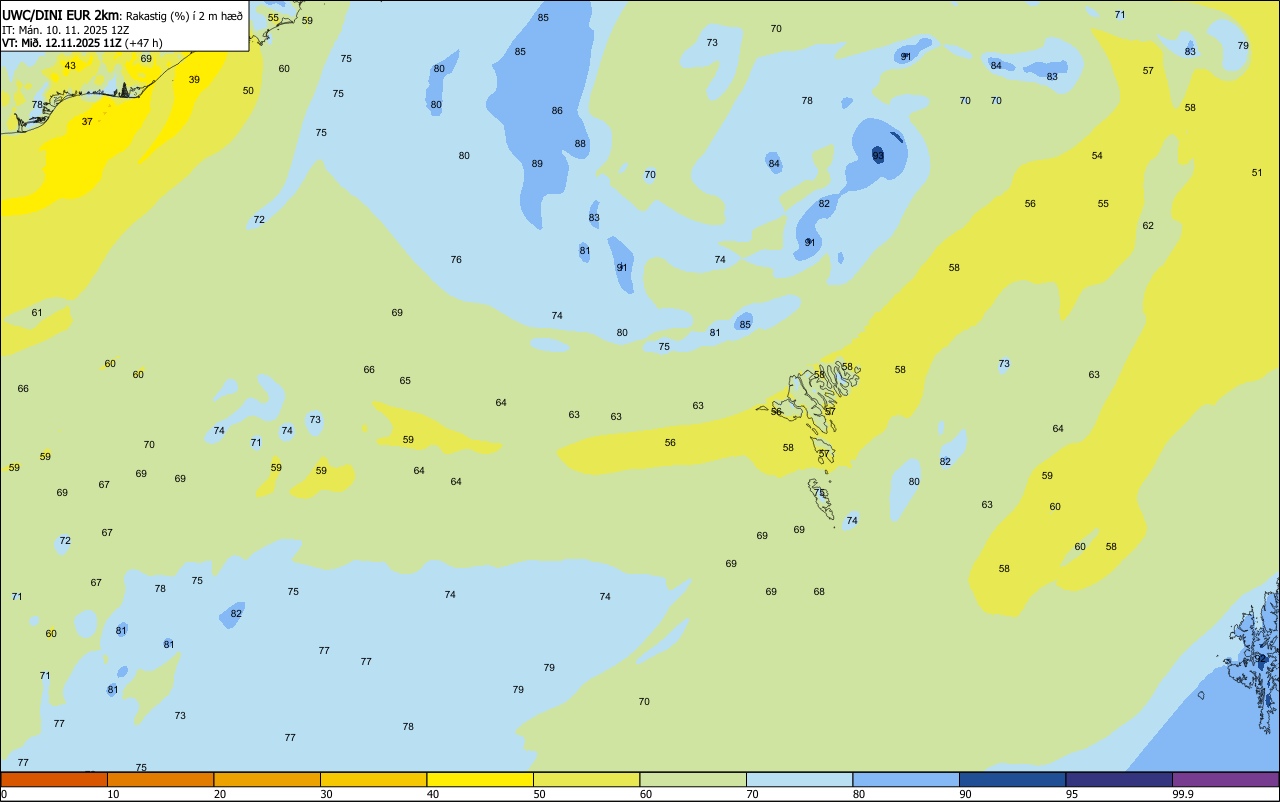The image size is (1280, 802).
Task: Click the humidity value 65 on the map
Action: click(405, 381)
